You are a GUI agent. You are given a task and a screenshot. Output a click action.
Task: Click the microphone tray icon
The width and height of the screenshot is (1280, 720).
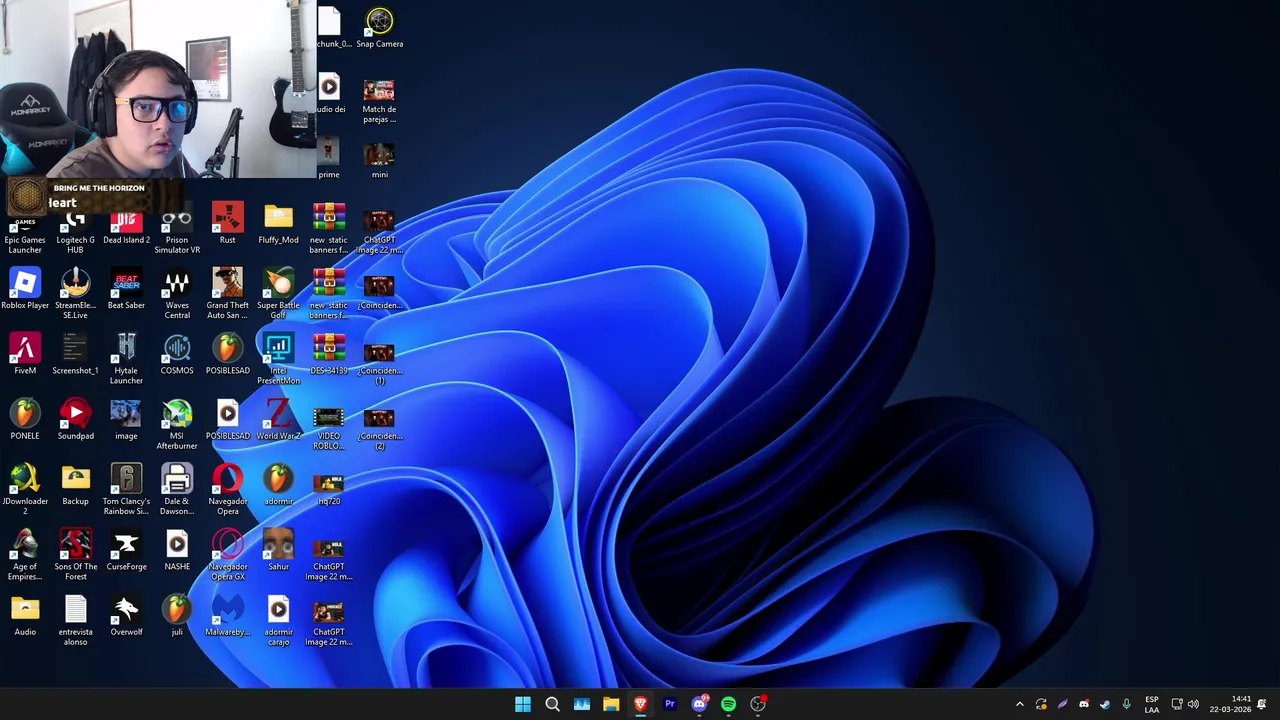tap(1126, 704)
